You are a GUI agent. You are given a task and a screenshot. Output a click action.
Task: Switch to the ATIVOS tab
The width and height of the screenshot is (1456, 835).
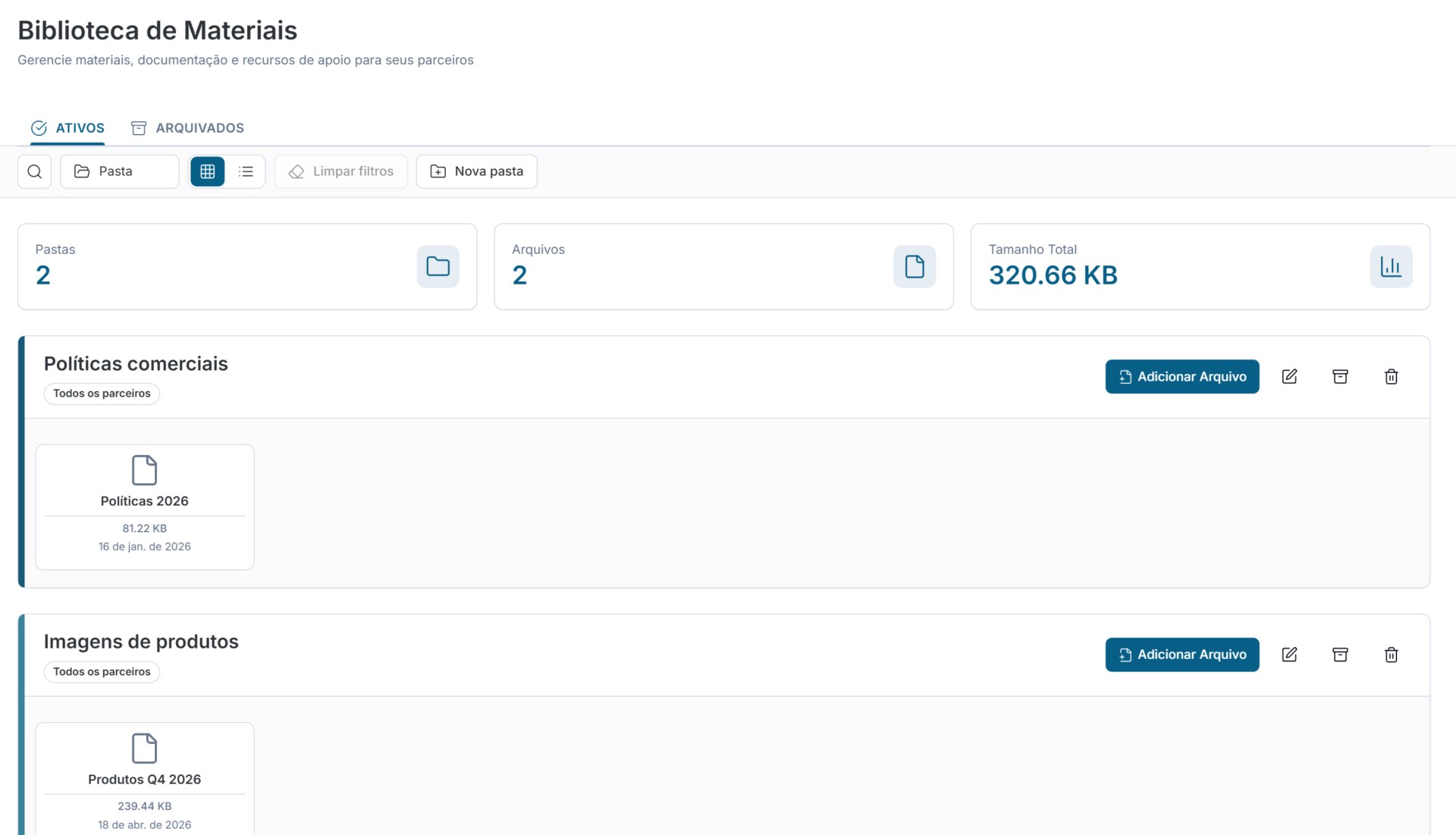[x=67, y=128]
